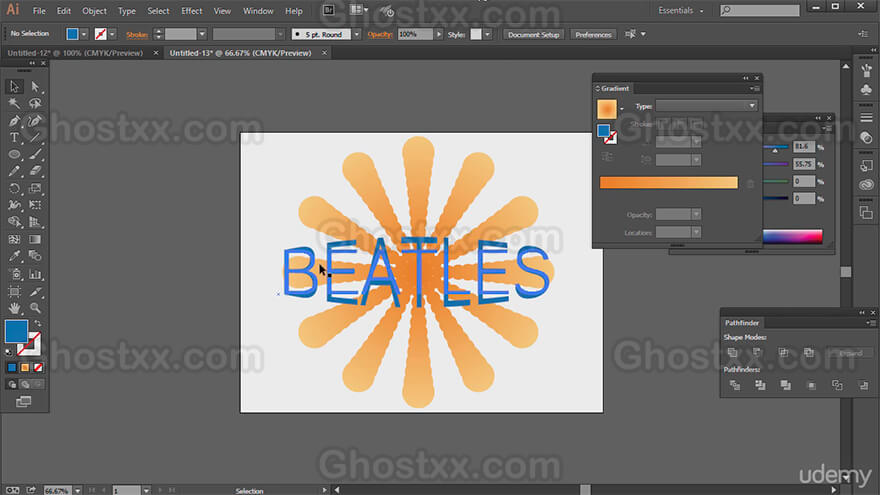Viewport: 880px width, 495px height.
Task: Select the Blend tool
Action: tap(35, 256)
